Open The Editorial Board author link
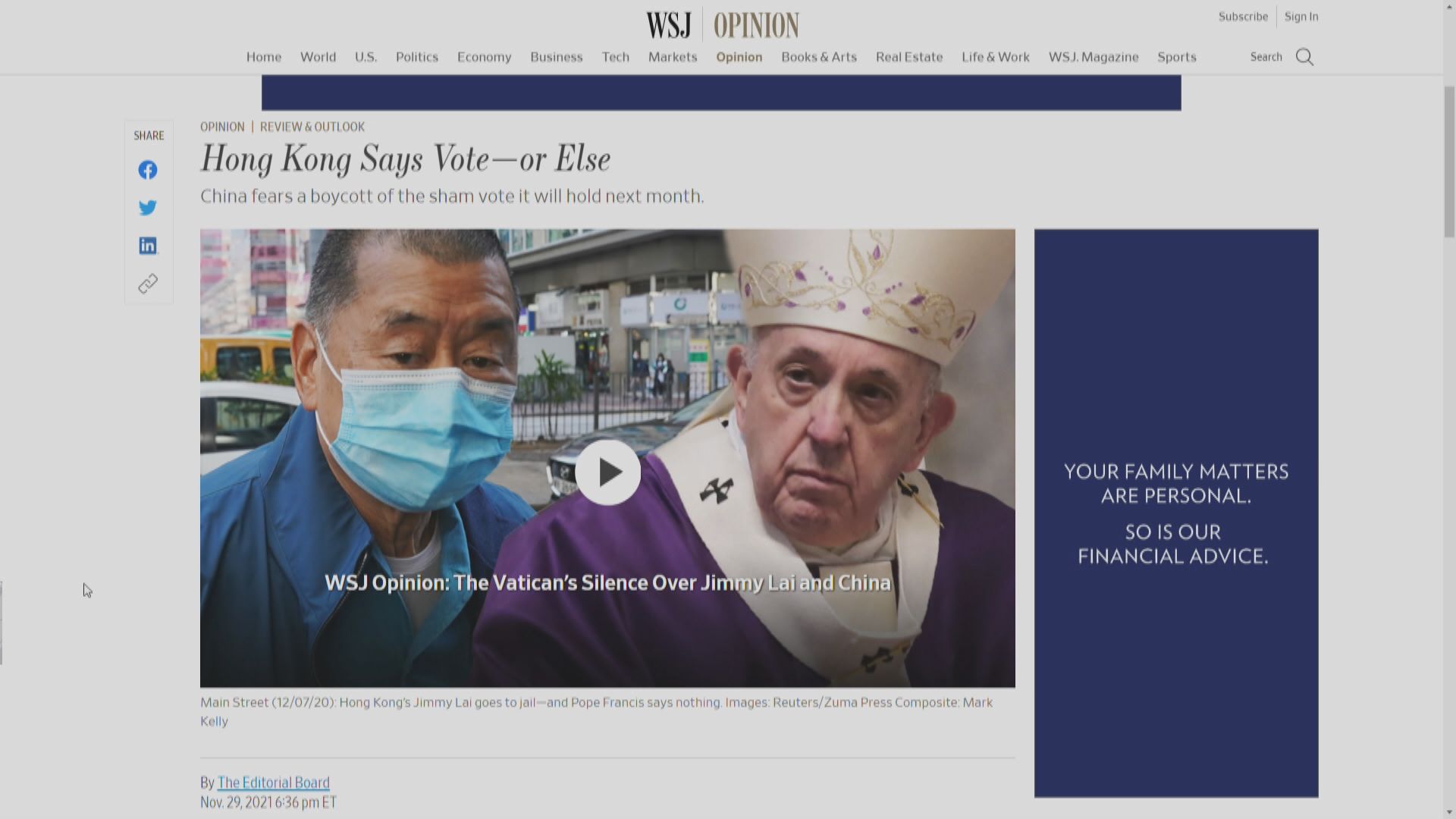Viewport: 1456px width, 819px height. (x=273, y=782)
